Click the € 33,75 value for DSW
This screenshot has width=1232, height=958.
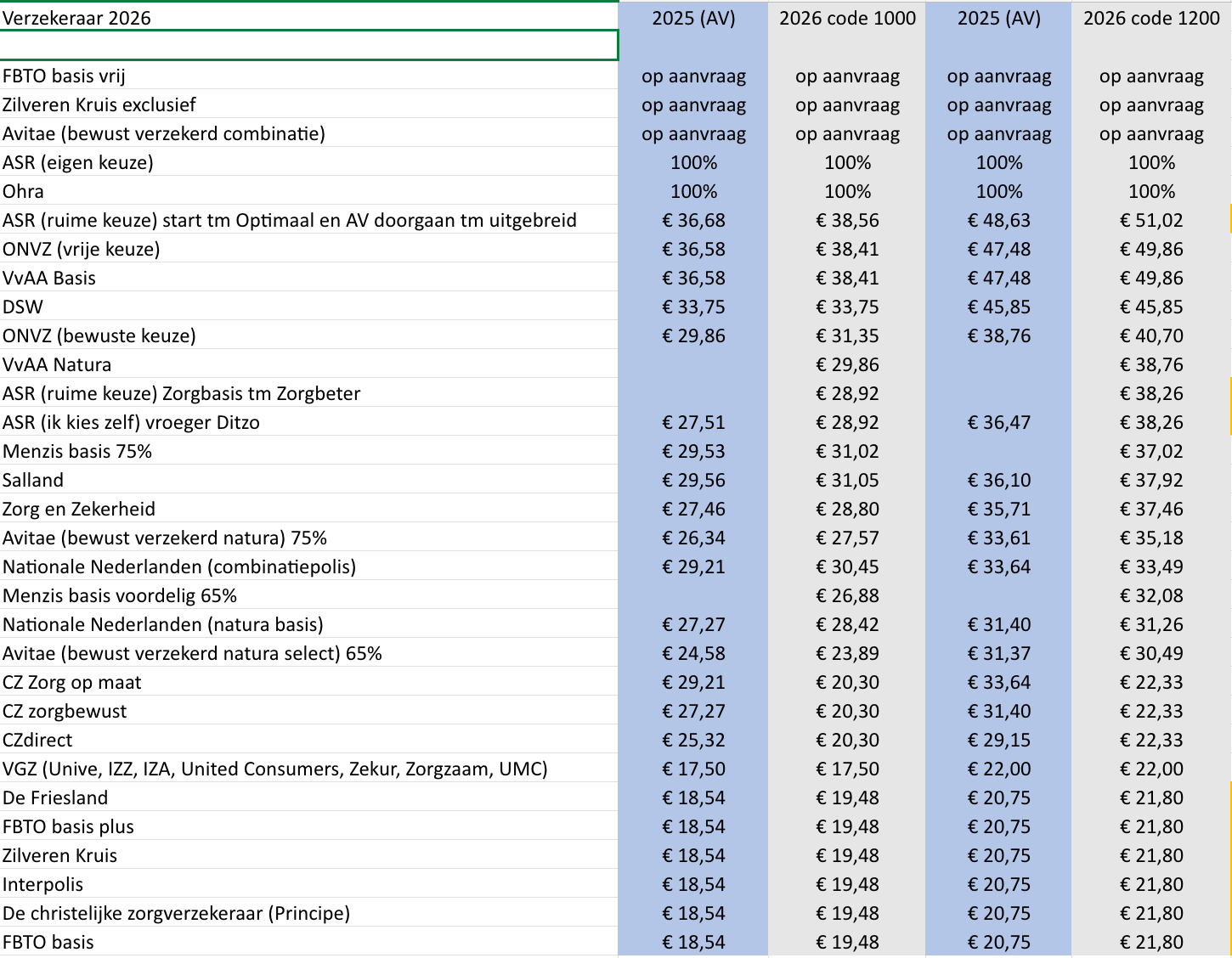pyautogui.click(x=693, y=307)
